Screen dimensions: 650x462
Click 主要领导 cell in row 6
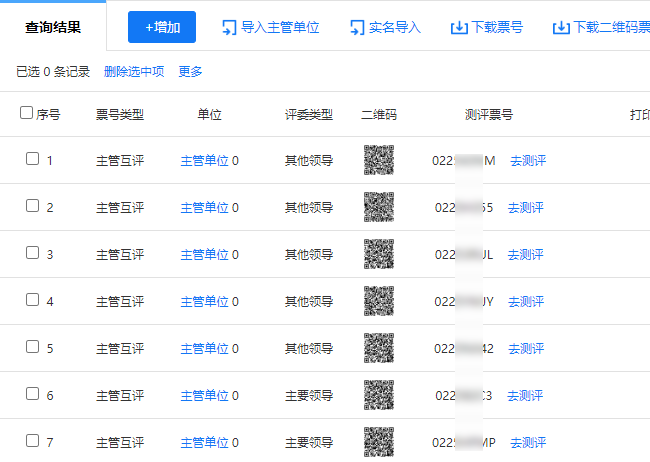[x=309, y=395]
